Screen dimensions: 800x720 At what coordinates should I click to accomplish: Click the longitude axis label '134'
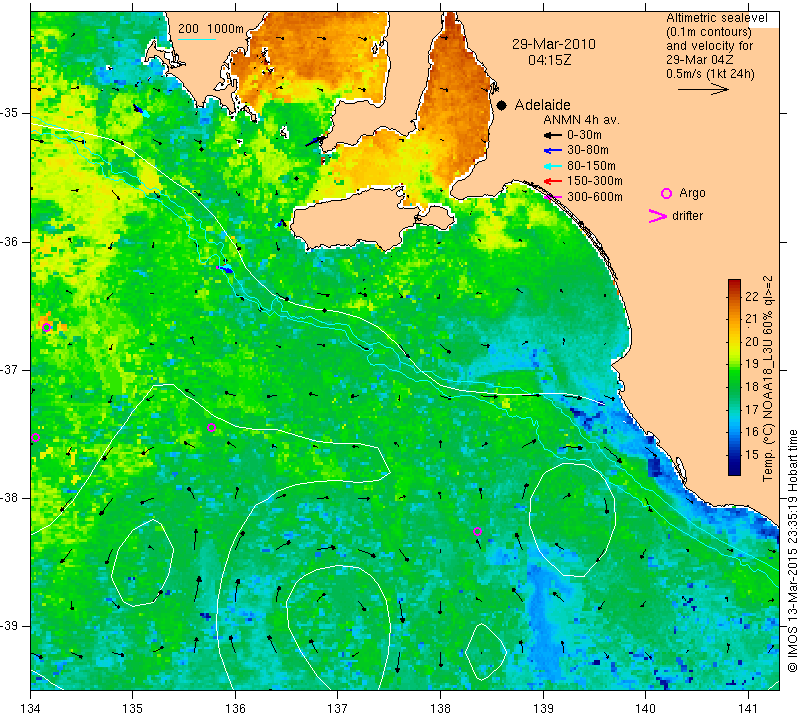(30, 709)
